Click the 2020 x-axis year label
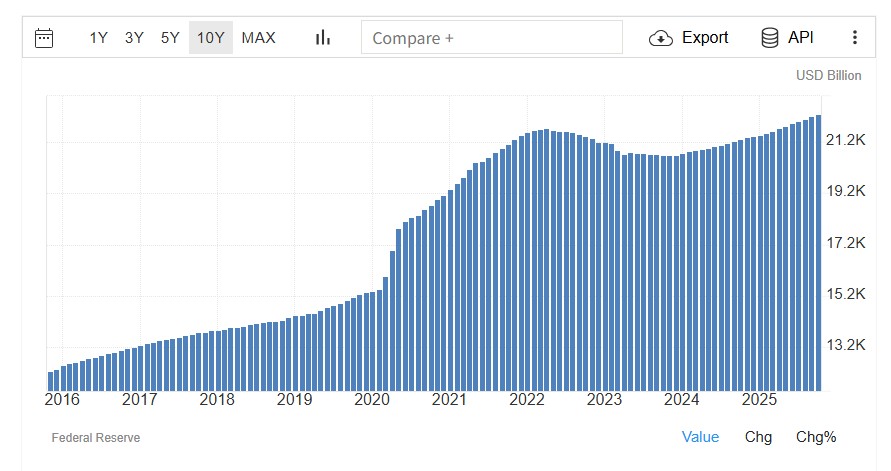The width and height of the screenshot is (891, 471). click(x=372, y=400)
